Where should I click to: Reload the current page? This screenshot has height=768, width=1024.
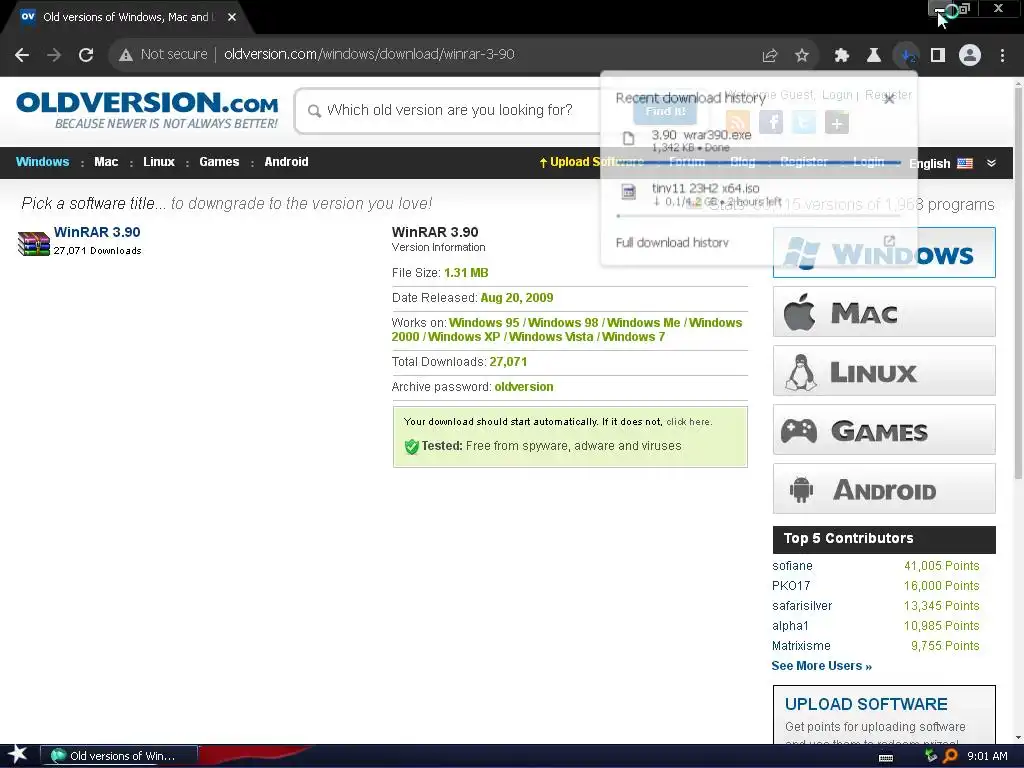pos(86,55)
